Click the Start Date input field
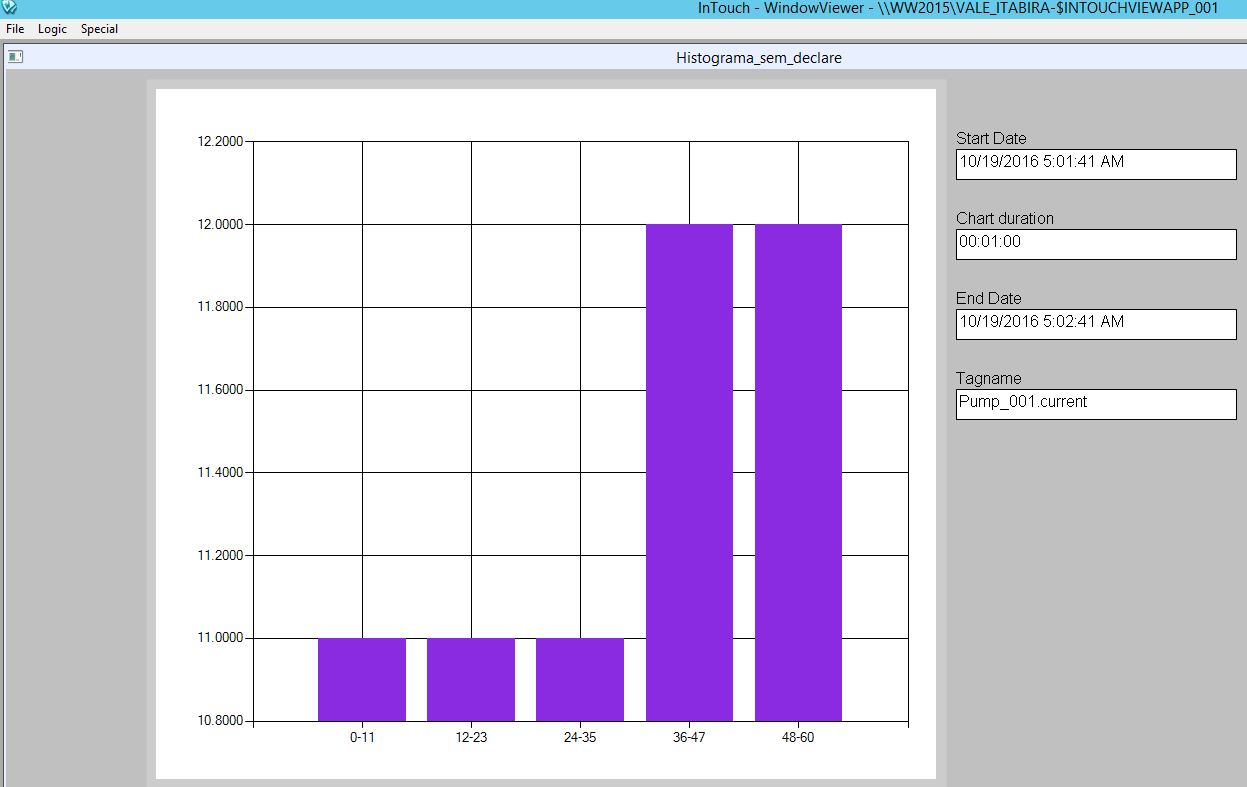Image resolution: width=1247 pixels, height=787 pixels. pos(1095,163)
